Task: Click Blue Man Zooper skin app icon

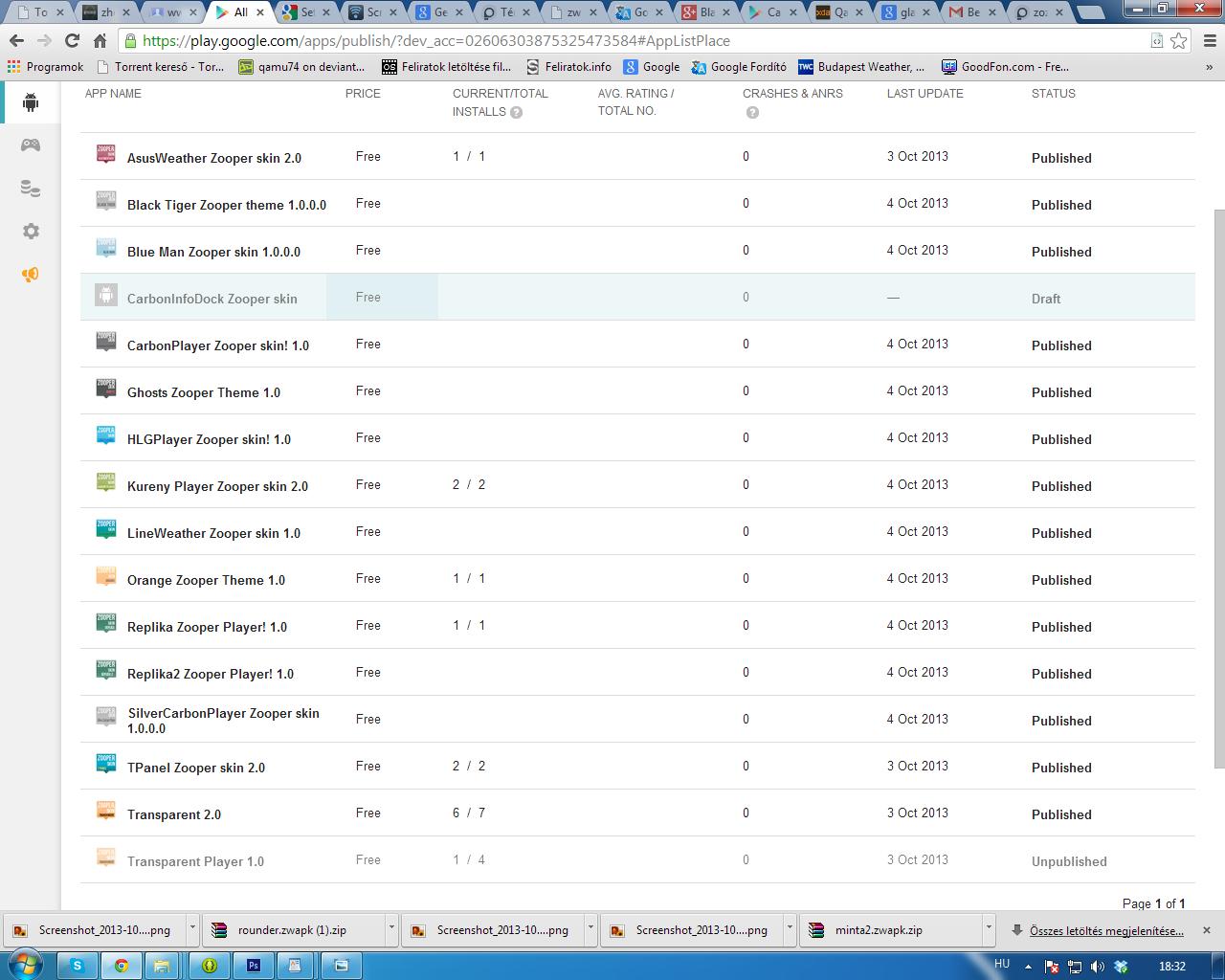Action: click(105, 249)
